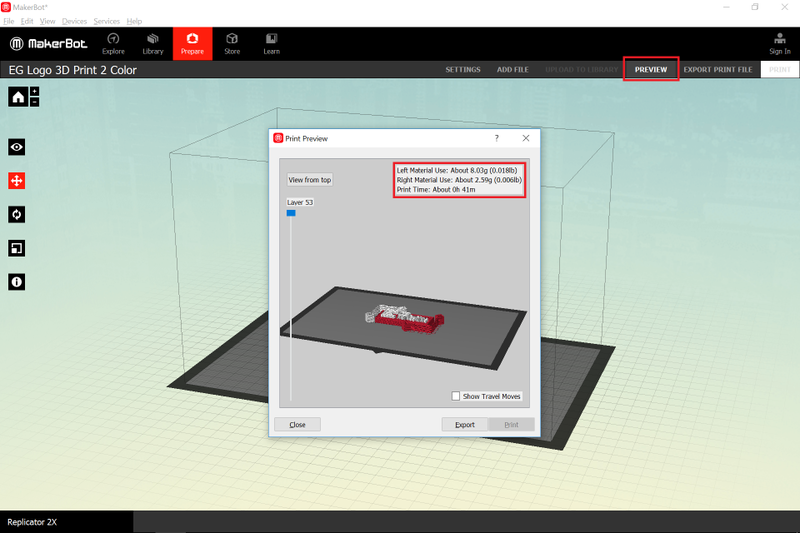Open the MakerBot Store
Viewport: 800px width, 533px height.
[x=232, y=44]
